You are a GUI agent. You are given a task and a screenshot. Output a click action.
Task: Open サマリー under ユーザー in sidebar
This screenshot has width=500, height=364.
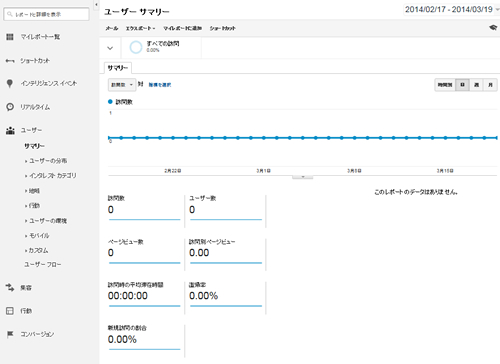pyautogui.click(x=34, y=146)
